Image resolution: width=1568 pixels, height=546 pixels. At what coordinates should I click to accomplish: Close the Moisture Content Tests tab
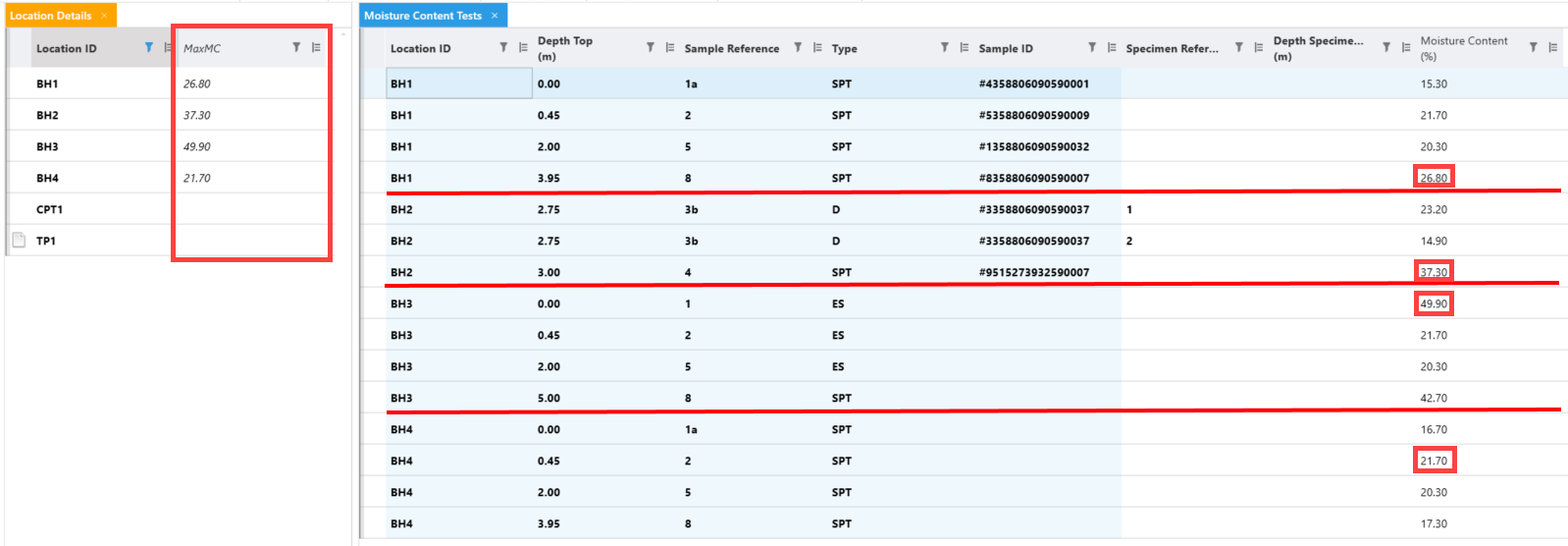pos(495,16)
